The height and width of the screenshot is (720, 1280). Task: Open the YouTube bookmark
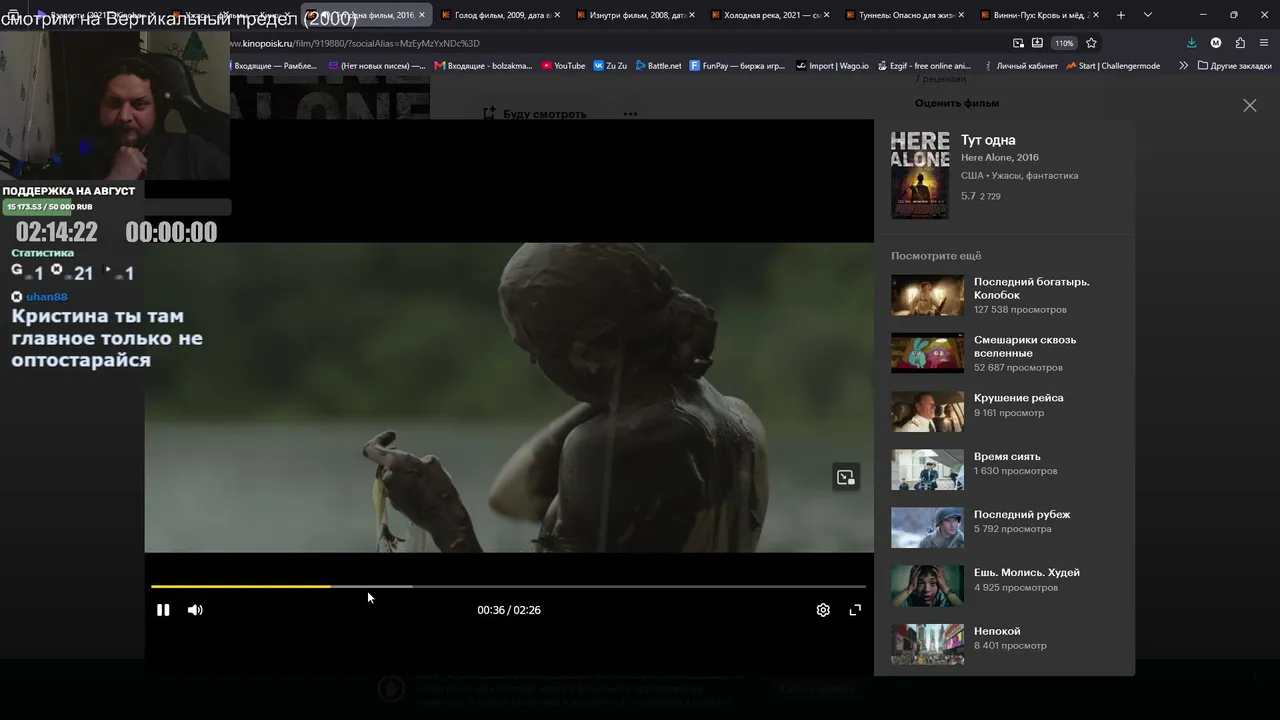[x=564, y=66]
